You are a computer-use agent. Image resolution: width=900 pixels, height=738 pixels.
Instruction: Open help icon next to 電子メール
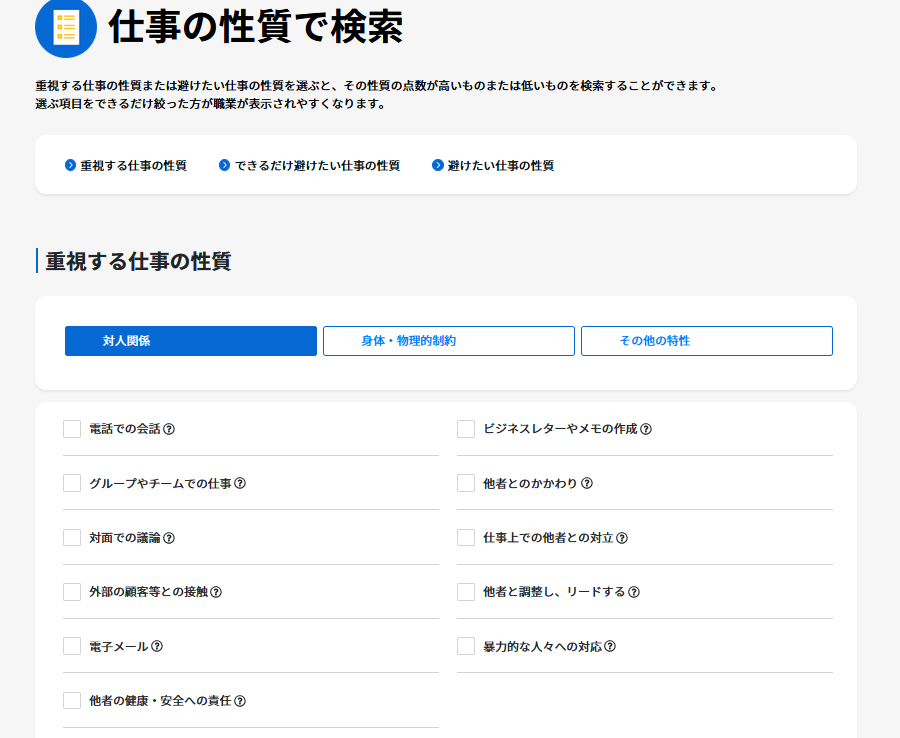coord(157,646)
